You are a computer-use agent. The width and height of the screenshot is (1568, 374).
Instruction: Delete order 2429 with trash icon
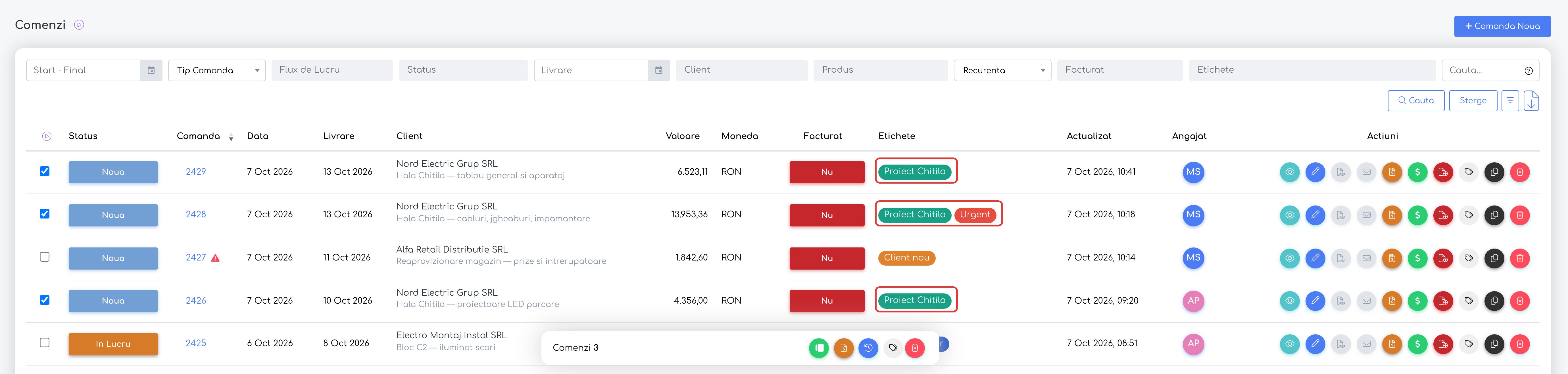tap(1519, 172)
